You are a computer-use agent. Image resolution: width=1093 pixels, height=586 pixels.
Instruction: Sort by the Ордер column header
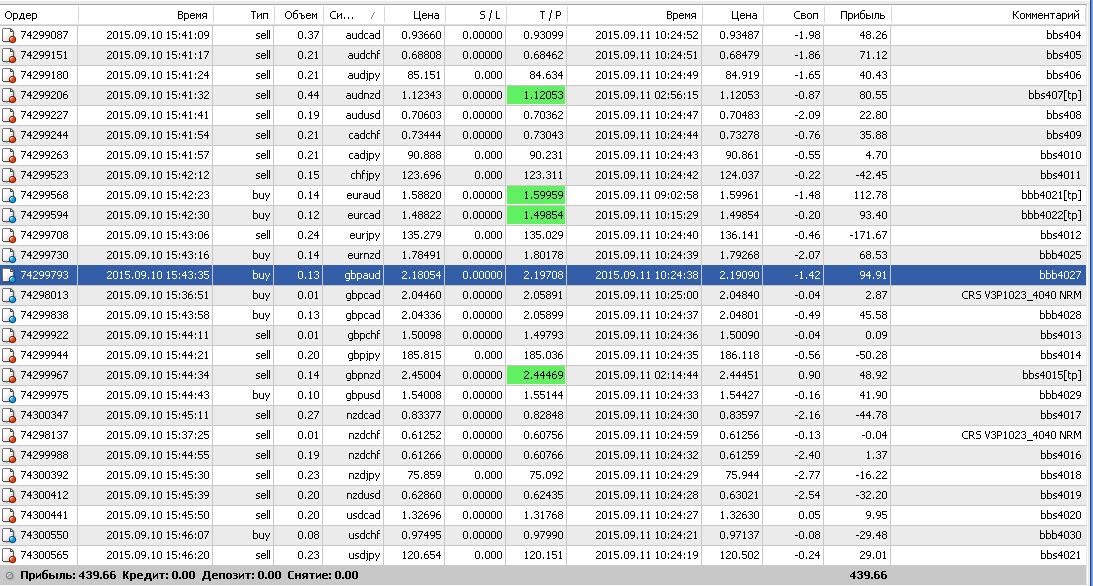[39, 15]
